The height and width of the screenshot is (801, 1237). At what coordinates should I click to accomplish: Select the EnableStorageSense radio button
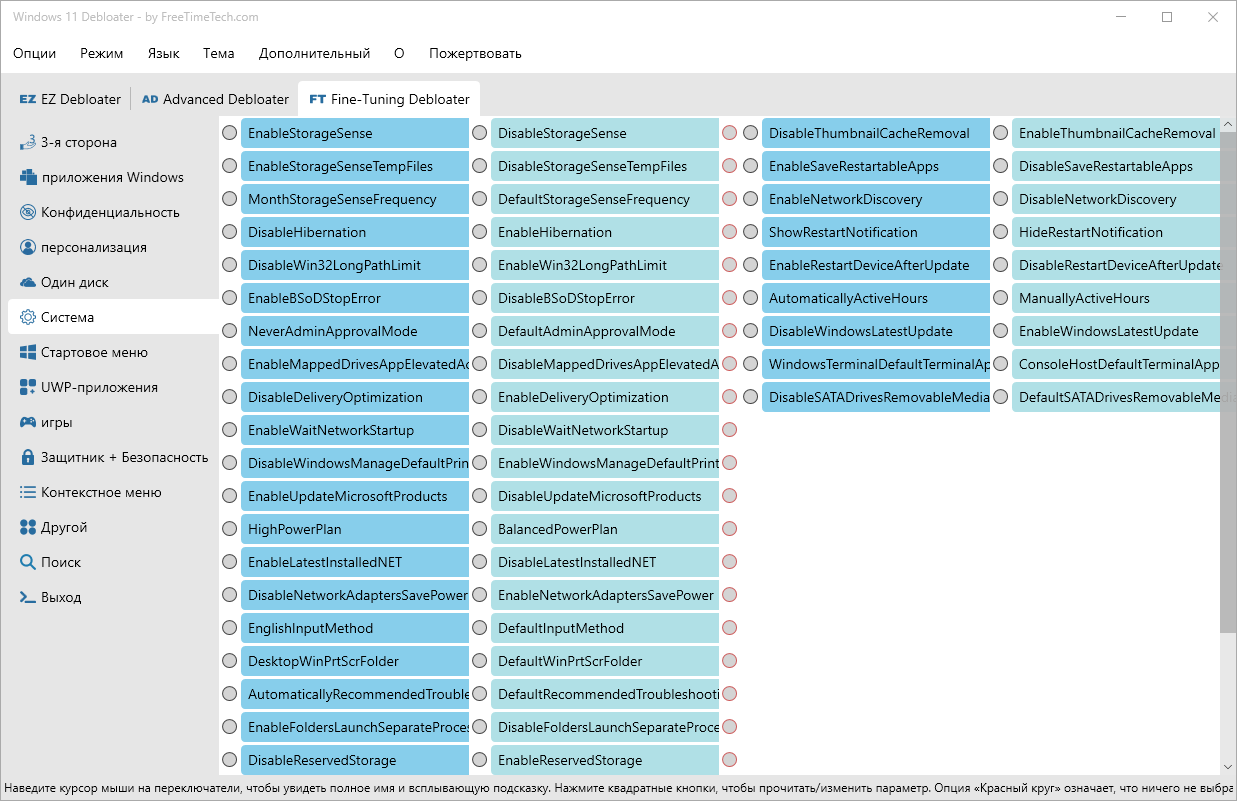(x=229, y=133)
